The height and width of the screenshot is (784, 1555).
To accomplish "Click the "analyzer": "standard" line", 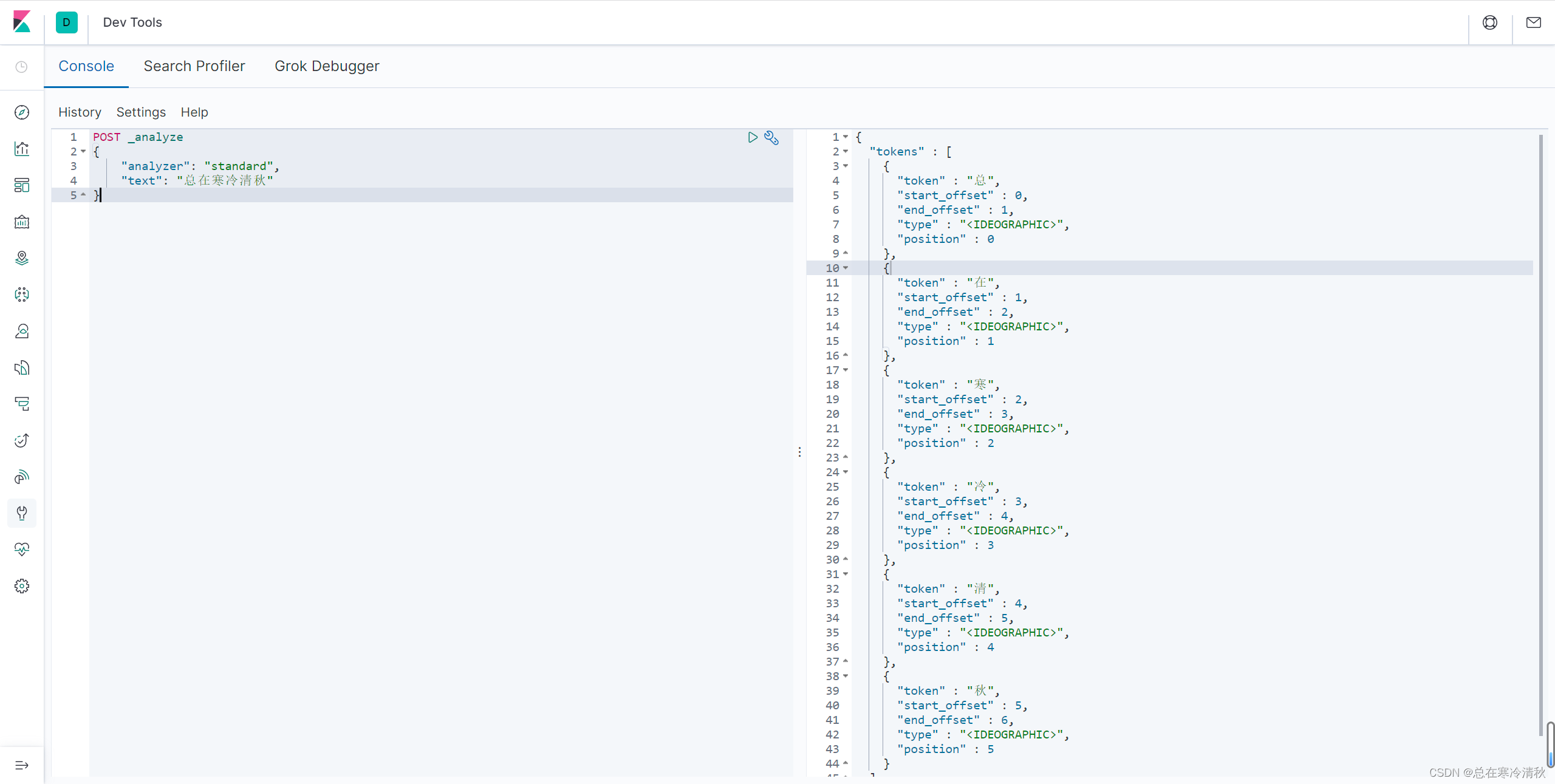I will point(200,166).
